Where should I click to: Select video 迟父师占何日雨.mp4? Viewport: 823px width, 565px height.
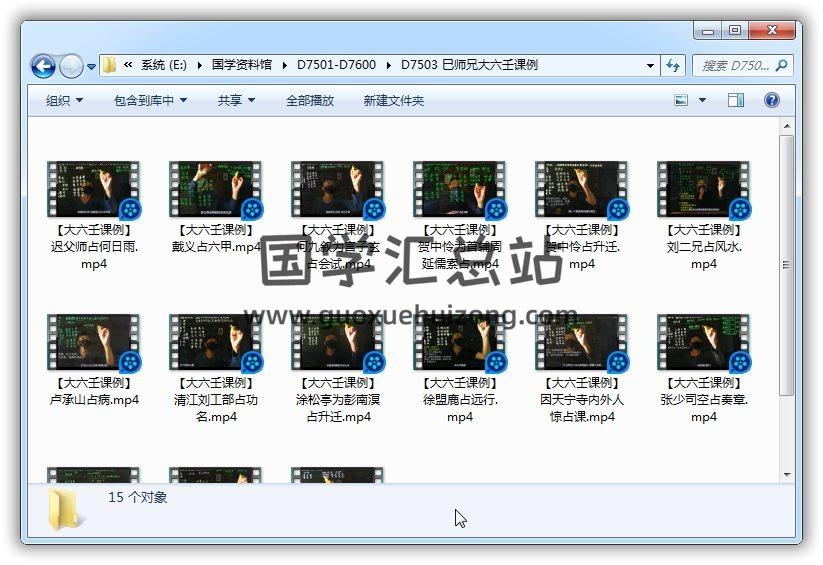94,215
